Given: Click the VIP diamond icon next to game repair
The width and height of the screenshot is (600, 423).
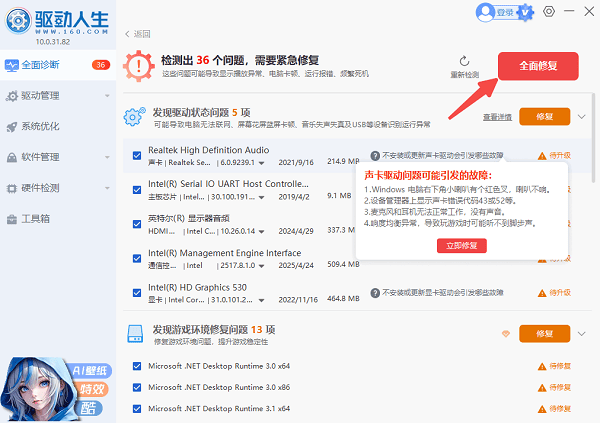Looking at the screenshot, I should pos(505,333).
